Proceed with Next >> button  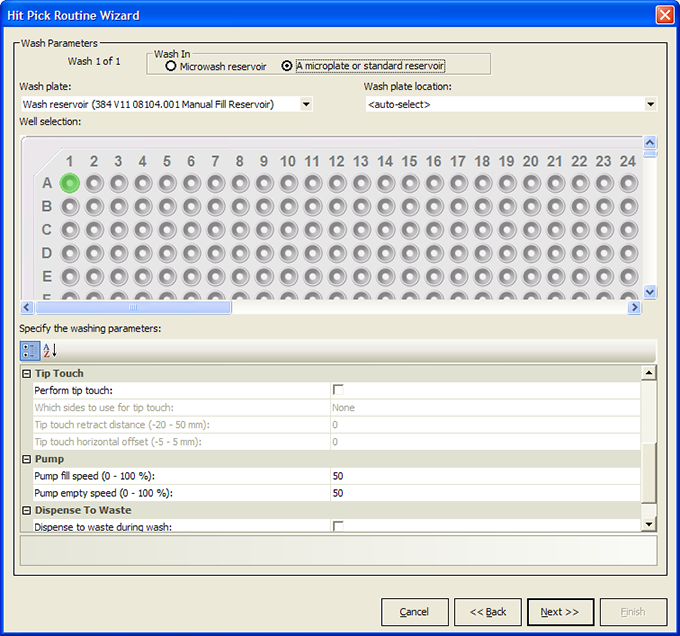pyautogui.click(x=560, y=612)
